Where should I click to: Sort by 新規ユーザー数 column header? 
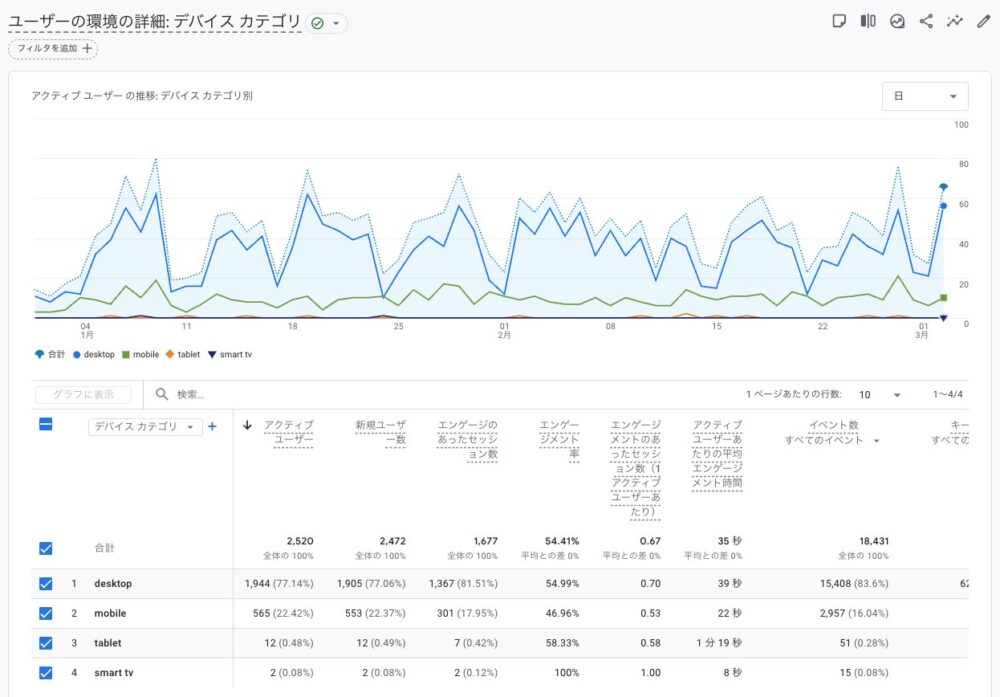[380, 432]
